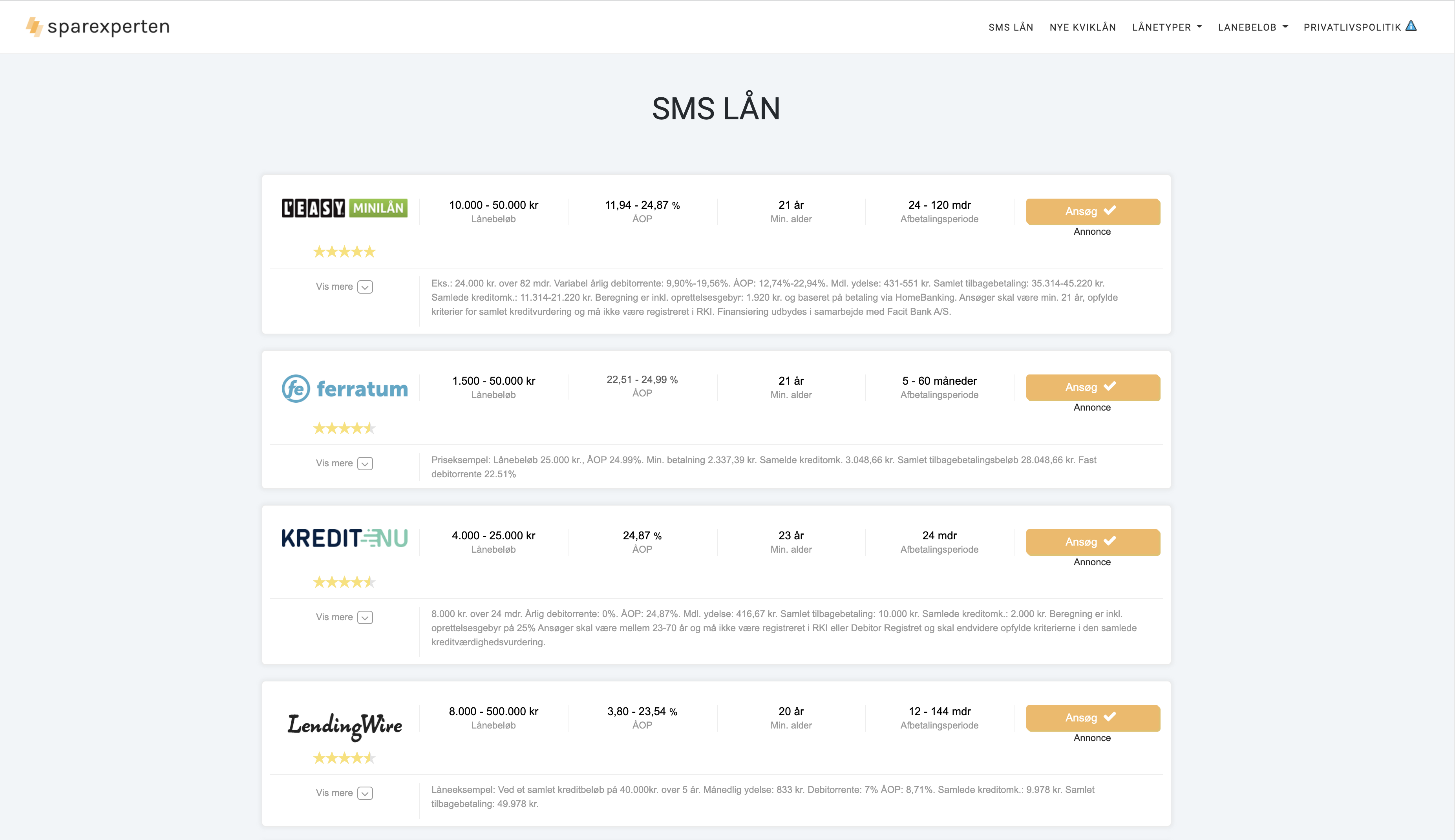Open the Lånetyper dropdown menu
The width and height of the screenshot is (1455, 840).
1166,27
